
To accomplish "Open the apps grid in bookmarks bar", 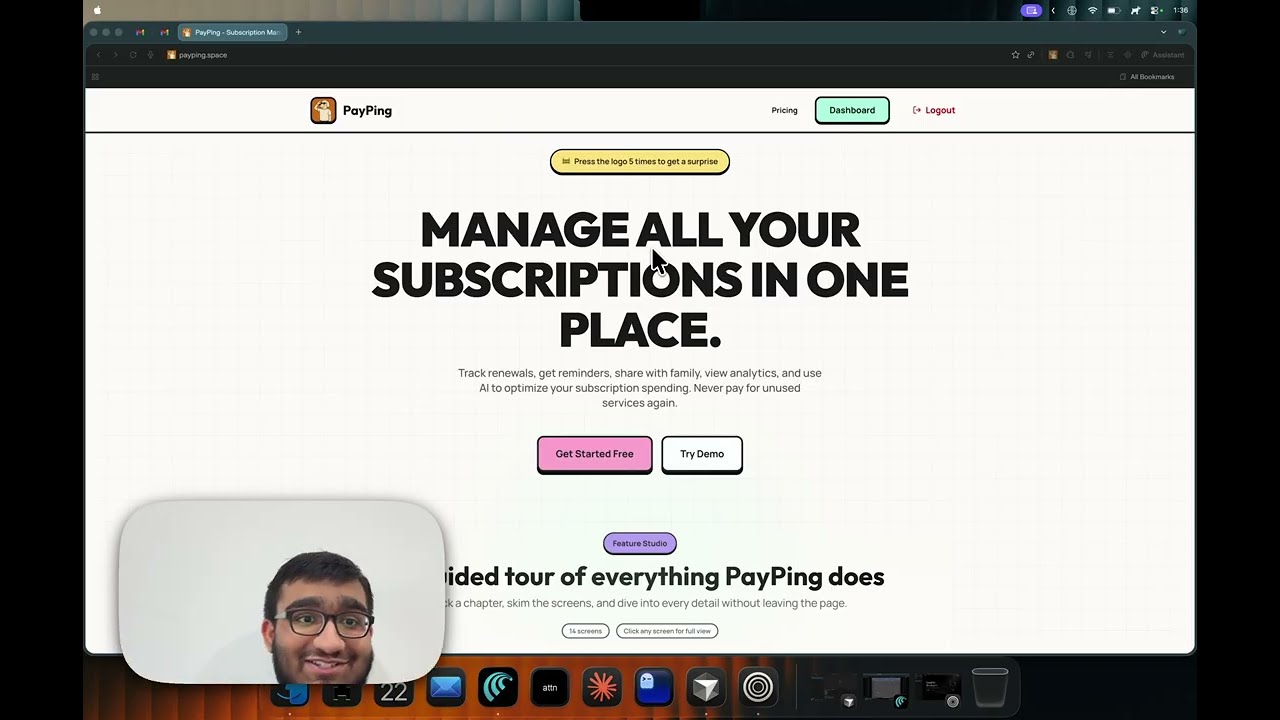I will pyautogui.click(x=95, y=77).
